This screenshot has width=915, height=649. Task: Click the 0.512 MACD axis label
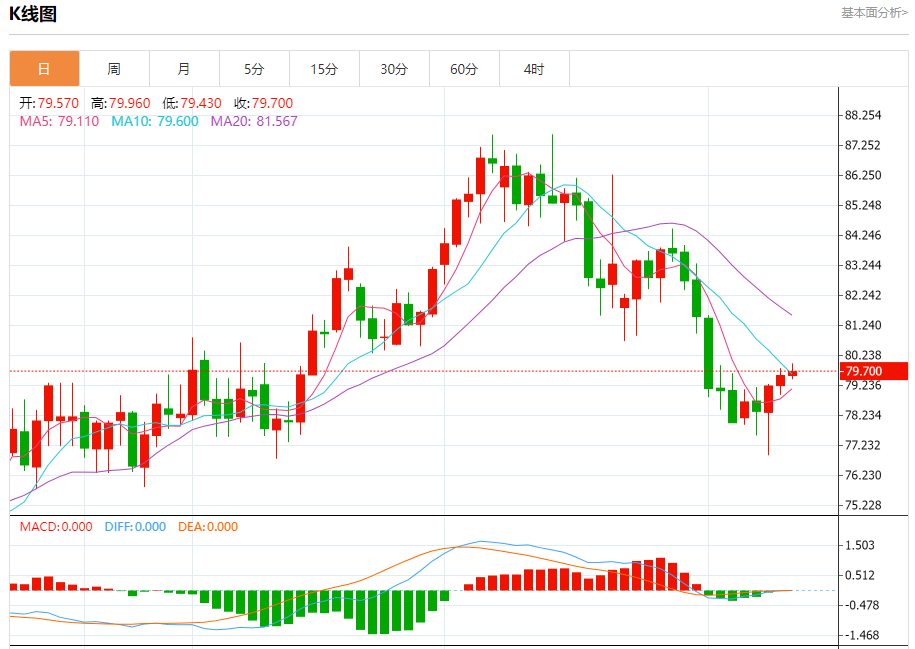tap(860, 575)
